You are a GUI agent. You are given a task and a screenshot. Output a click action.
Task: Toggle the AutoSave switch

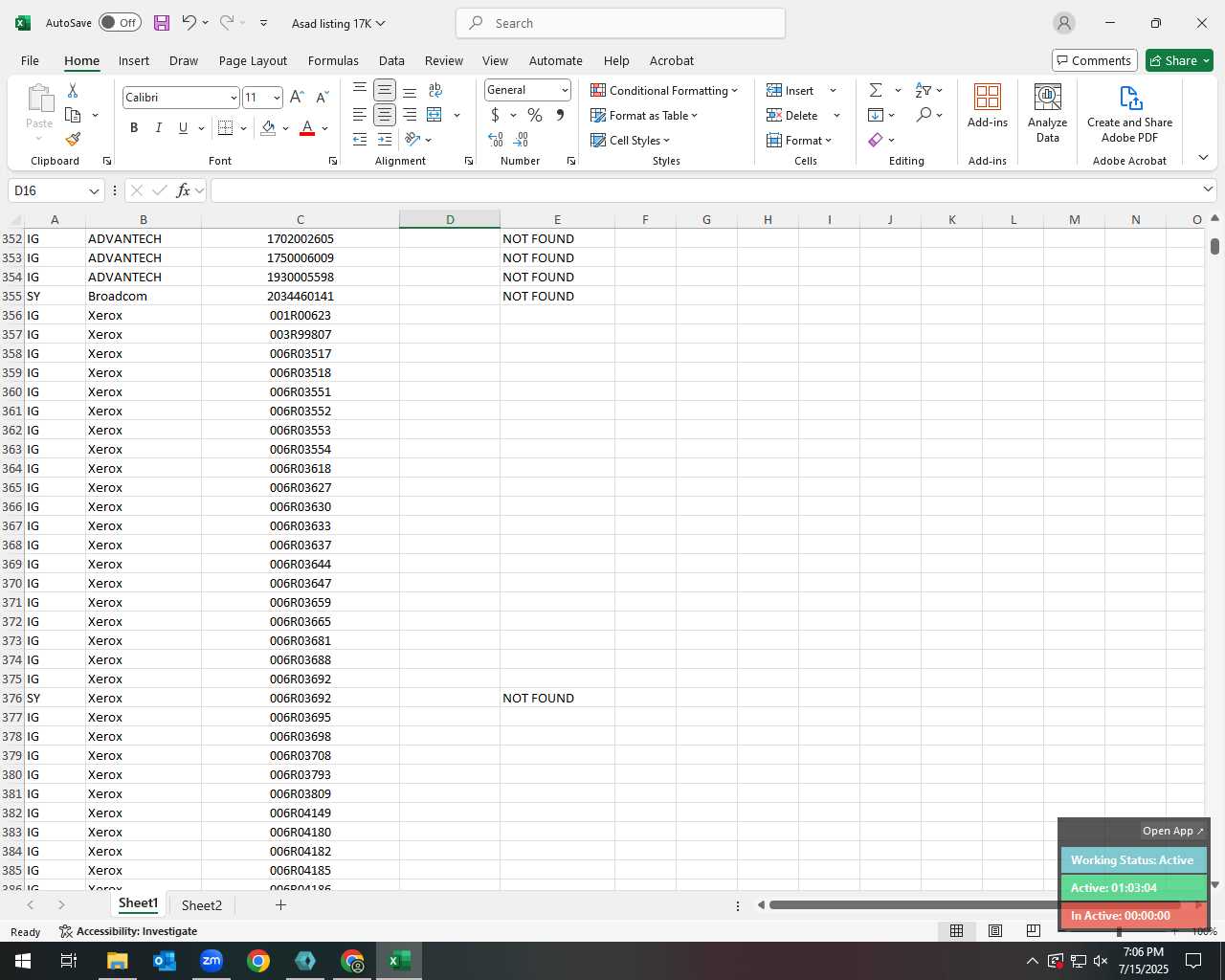point(121,23)
